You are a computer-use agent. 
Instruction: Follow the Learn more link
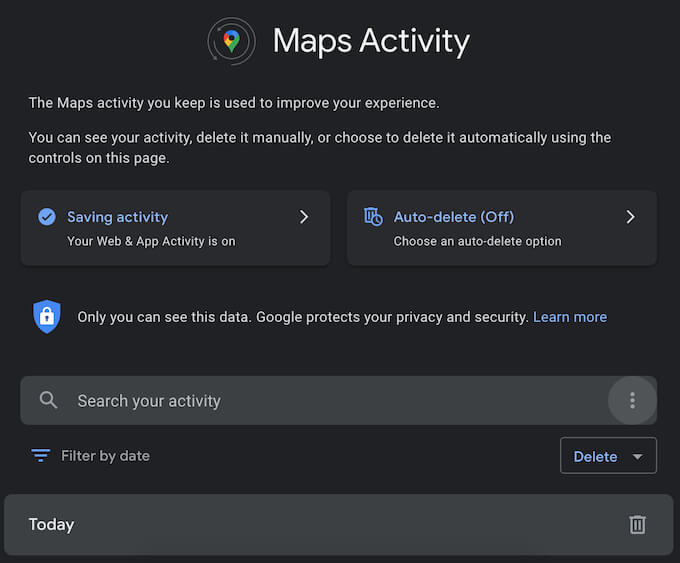(570, 317)
